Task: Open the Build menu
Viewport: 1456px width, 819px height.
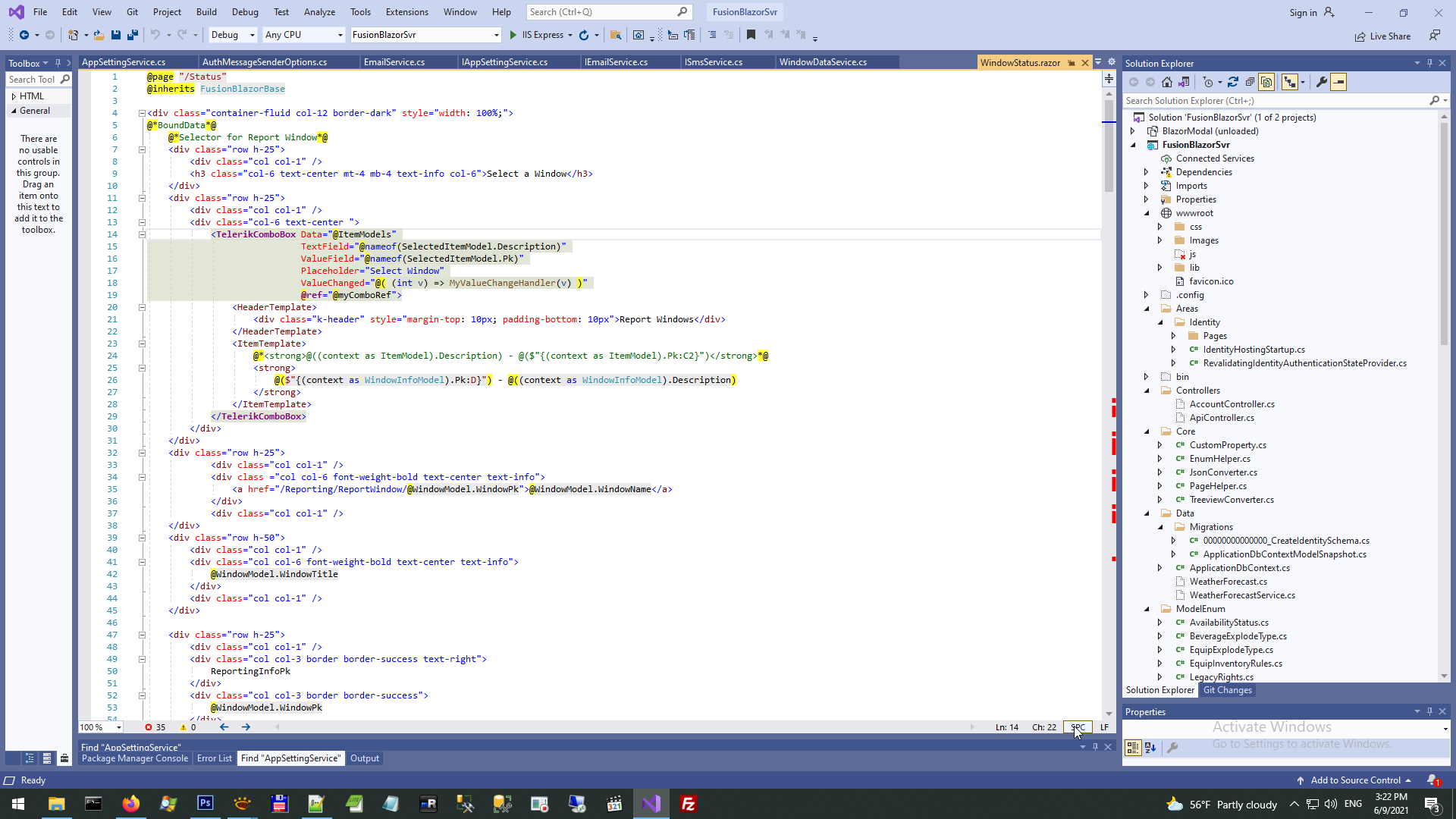Action: 206,12
